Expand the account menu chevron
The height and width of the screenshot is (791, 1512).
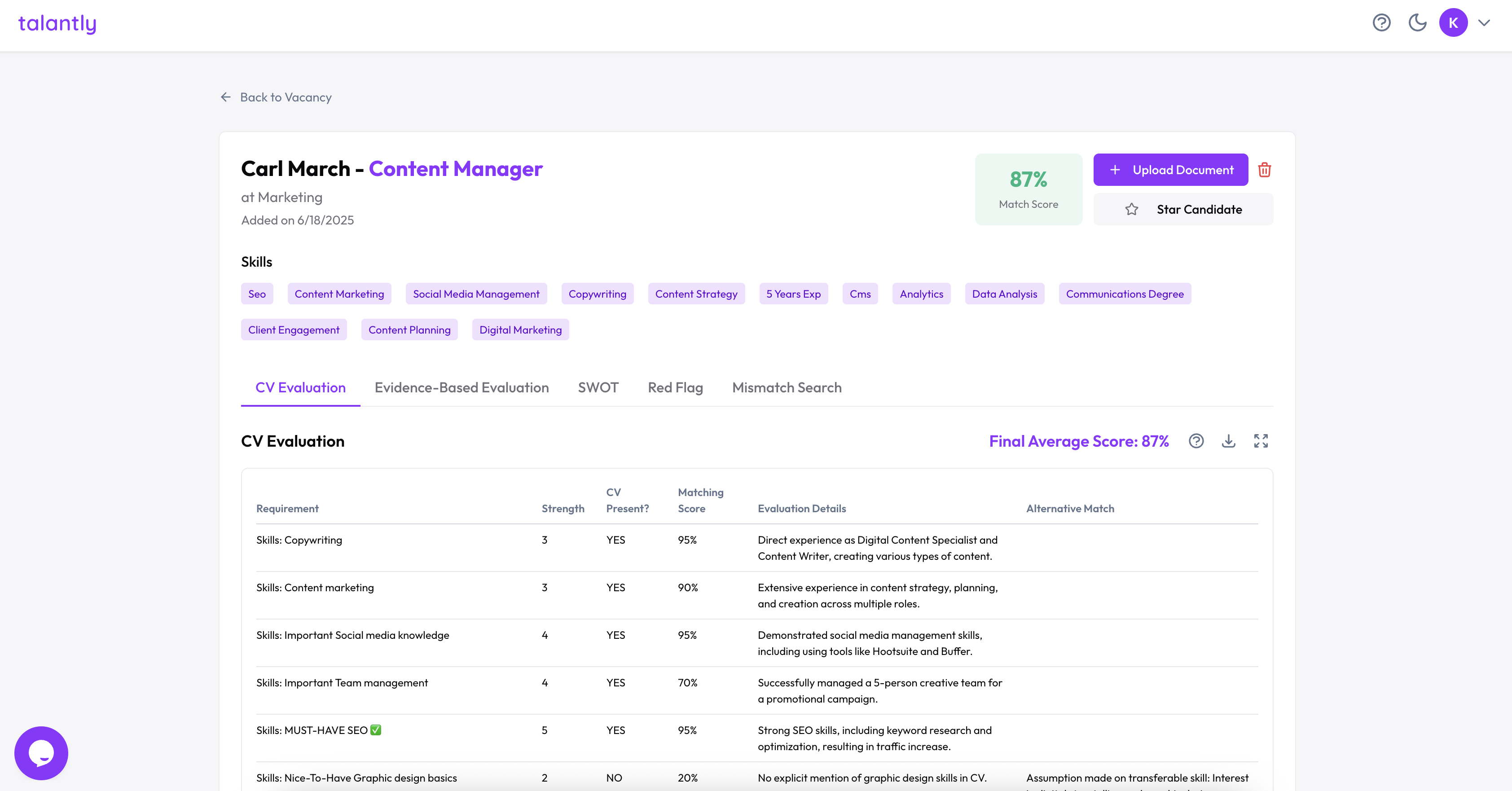[x=1485, y=23]
